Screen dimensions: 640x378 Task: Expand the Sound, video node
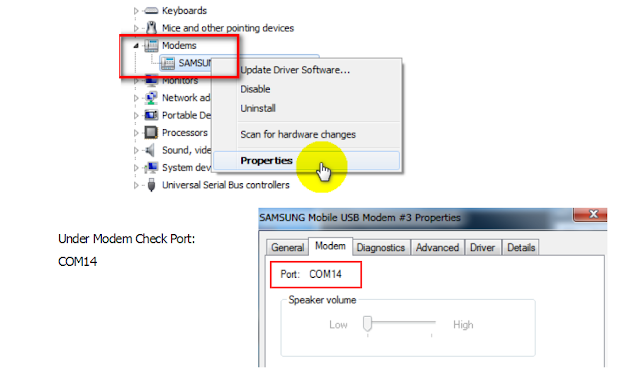[136, 150]
